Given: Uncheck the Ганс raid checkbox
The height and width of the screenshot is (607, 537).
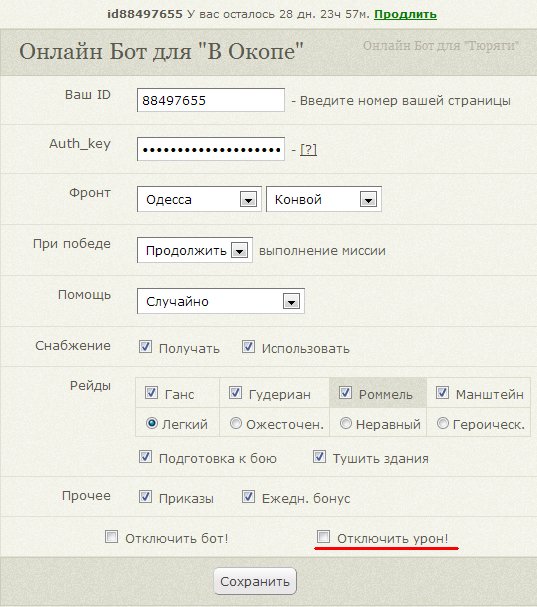Looking at the screenshot, I should pyautogui.click(x=151, y=393).
